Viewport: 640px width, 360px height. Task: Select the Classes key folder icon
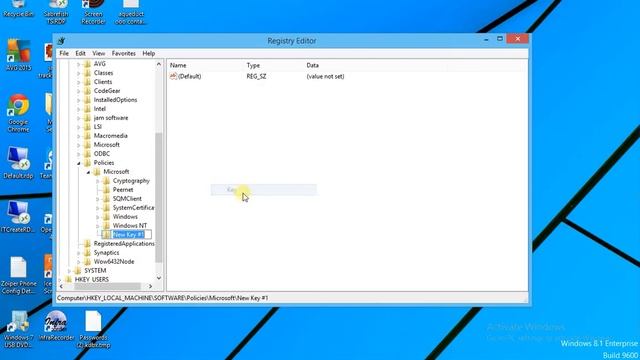[x=87, y=73]
